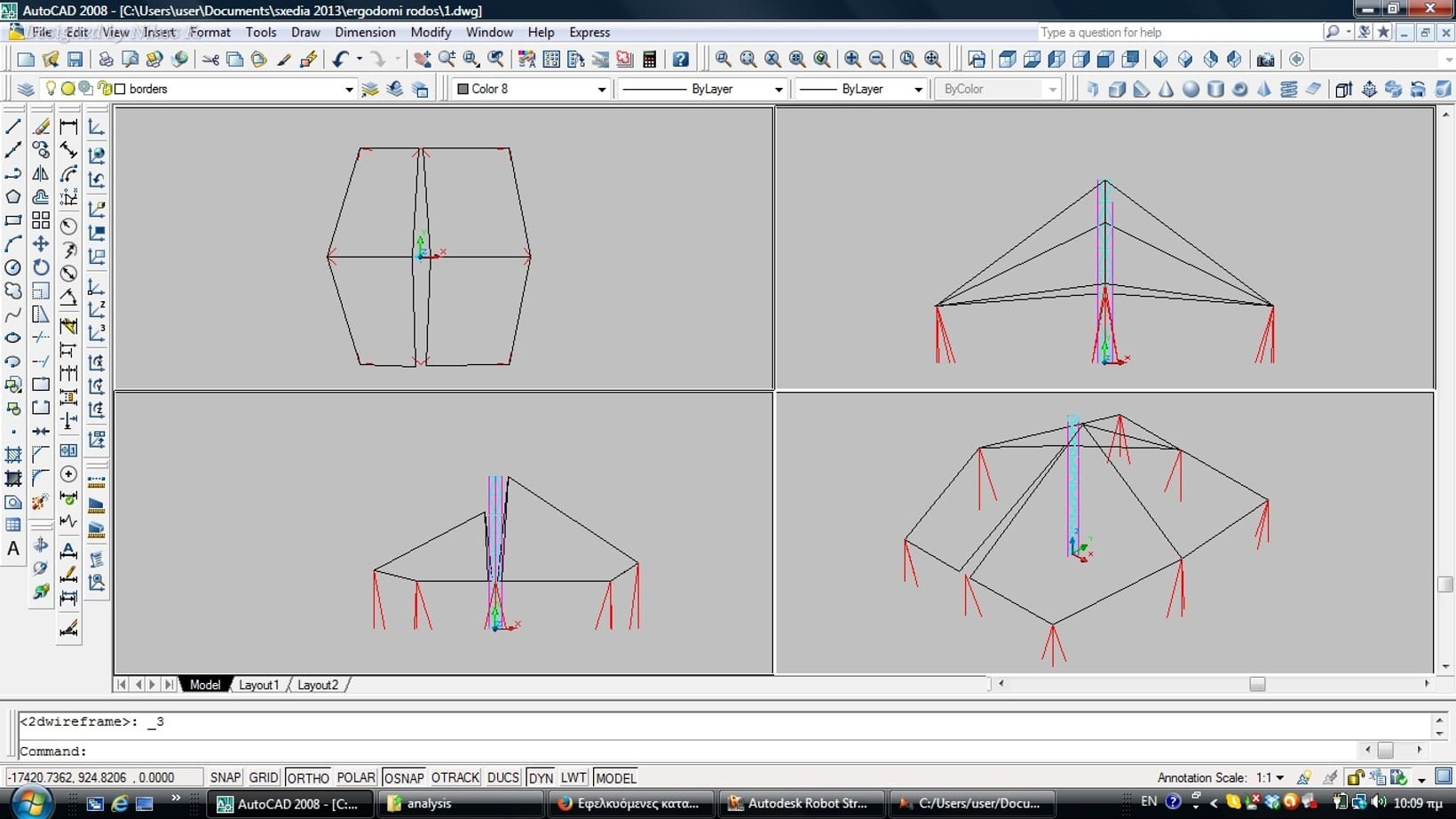Open the Dimension menu
This screenshot has width=1456, height=819.
(x=365, y=32)
